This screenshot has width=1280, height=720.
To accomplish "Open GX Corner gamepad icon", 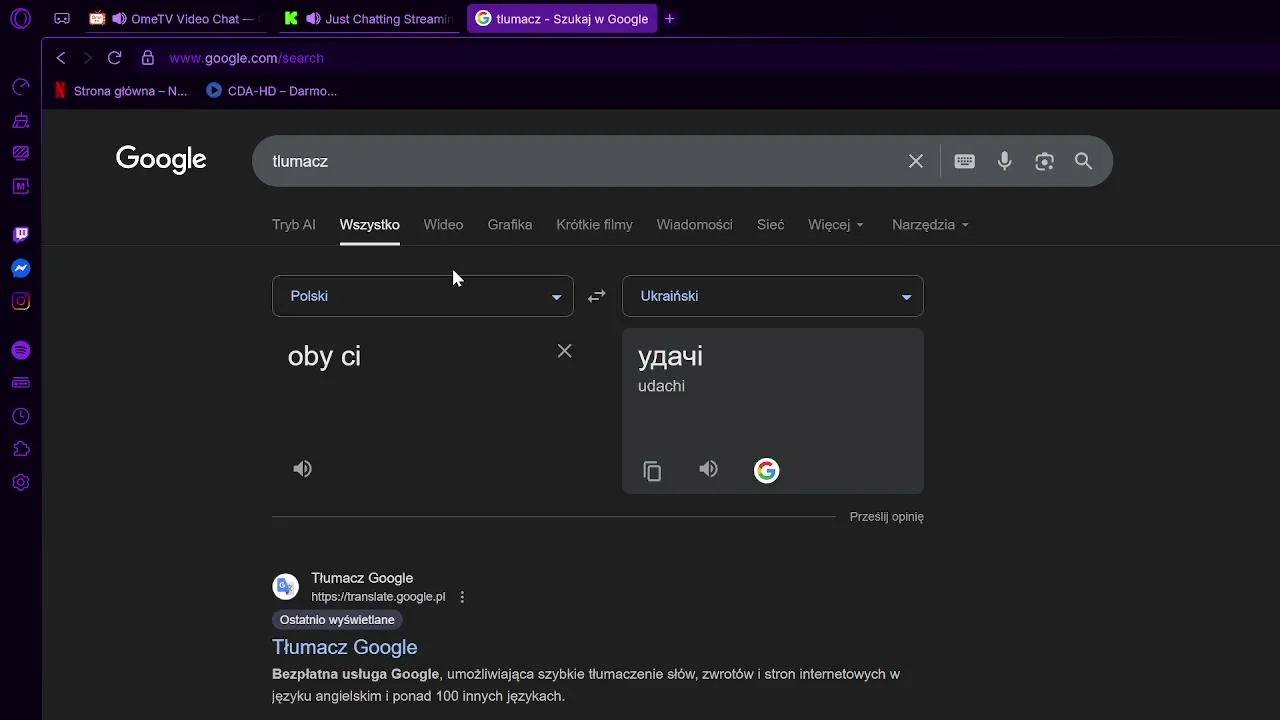I will [x=62, y=18].
